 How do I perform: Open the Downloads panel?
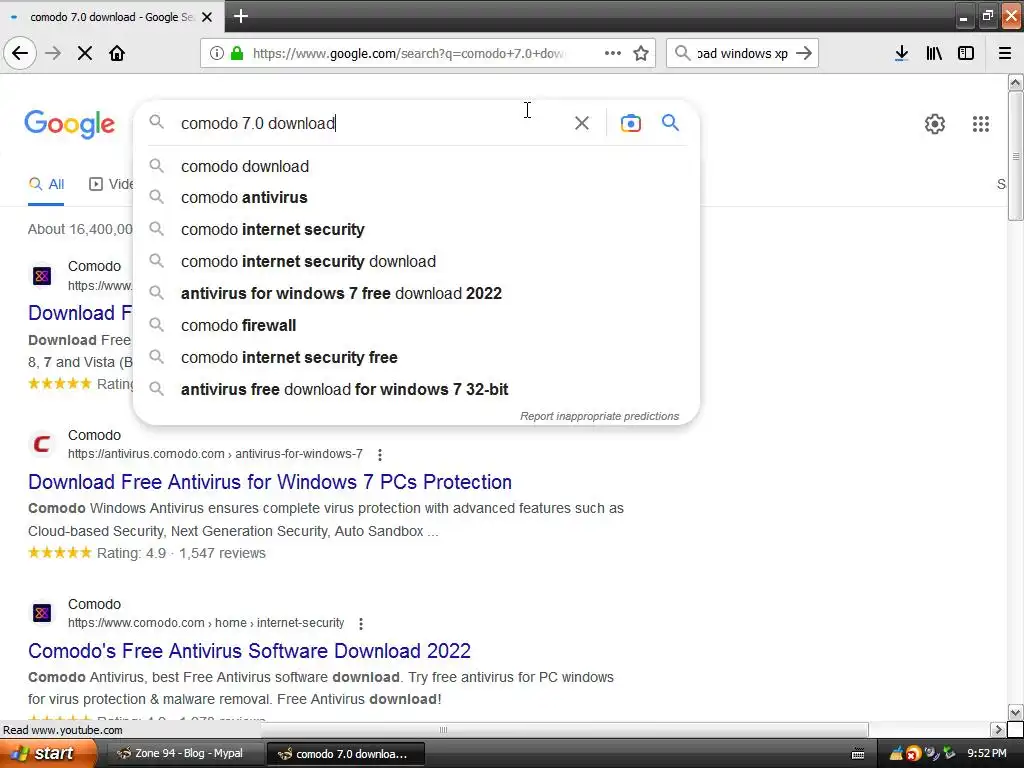click(x=901, y=53)
